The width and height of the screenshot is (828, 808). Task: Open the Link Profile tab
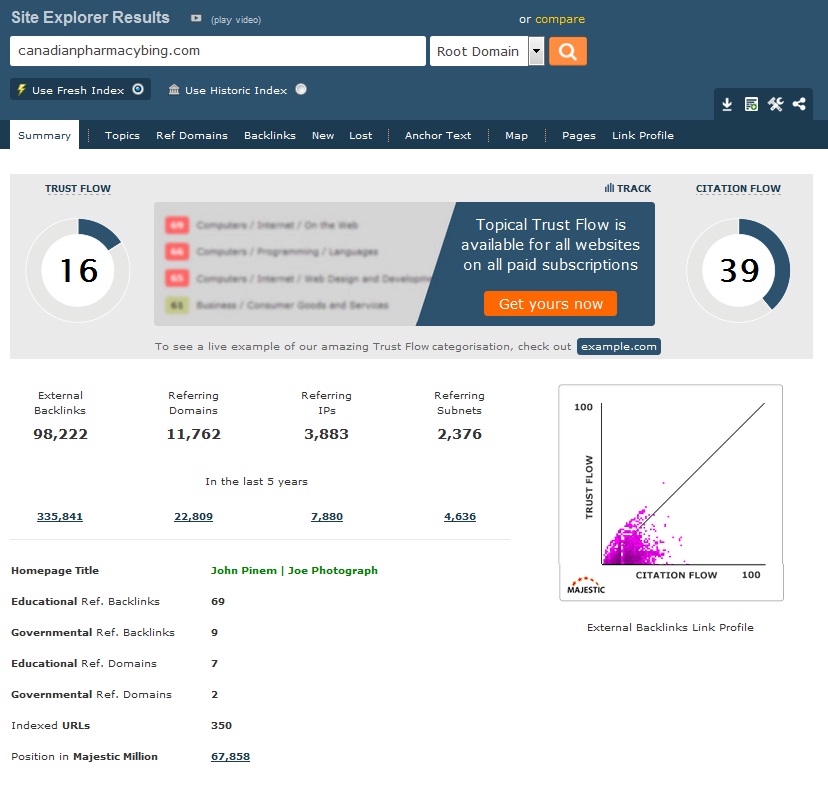pos(643,135)
